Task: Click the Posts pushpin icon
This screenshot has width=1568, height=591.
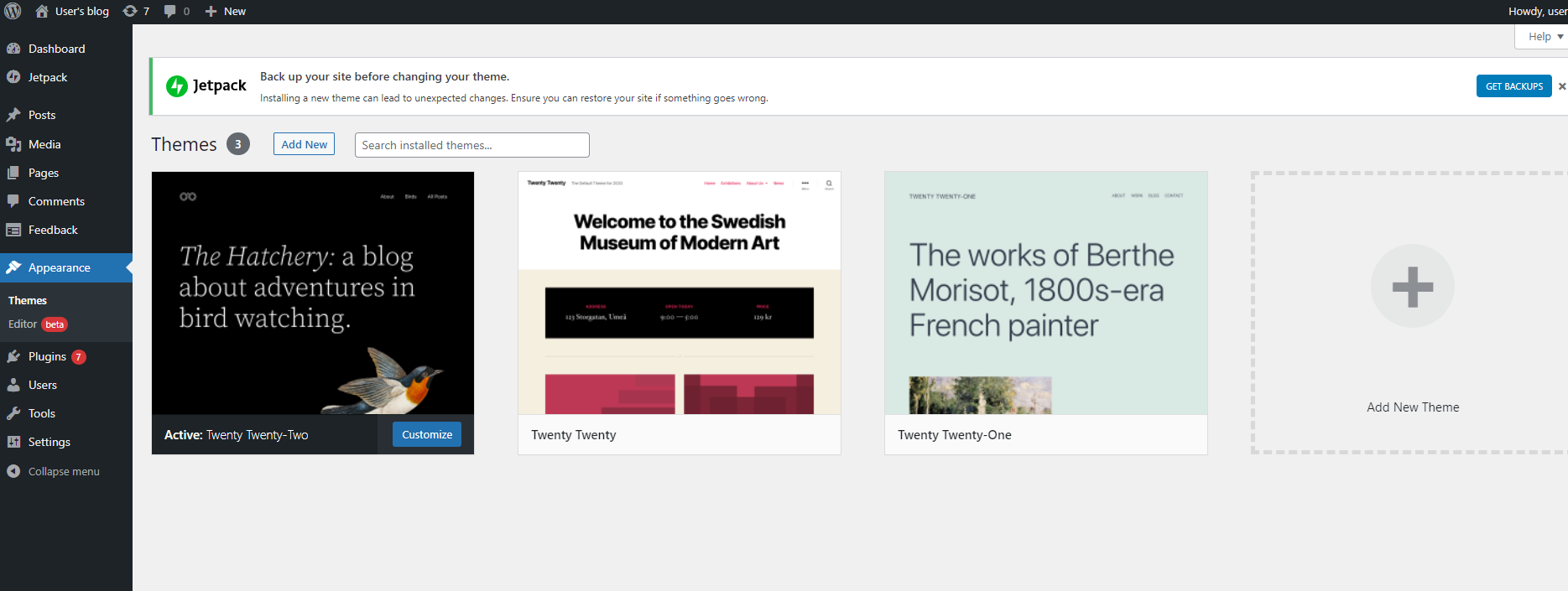Action: click(x=13, y=115)
